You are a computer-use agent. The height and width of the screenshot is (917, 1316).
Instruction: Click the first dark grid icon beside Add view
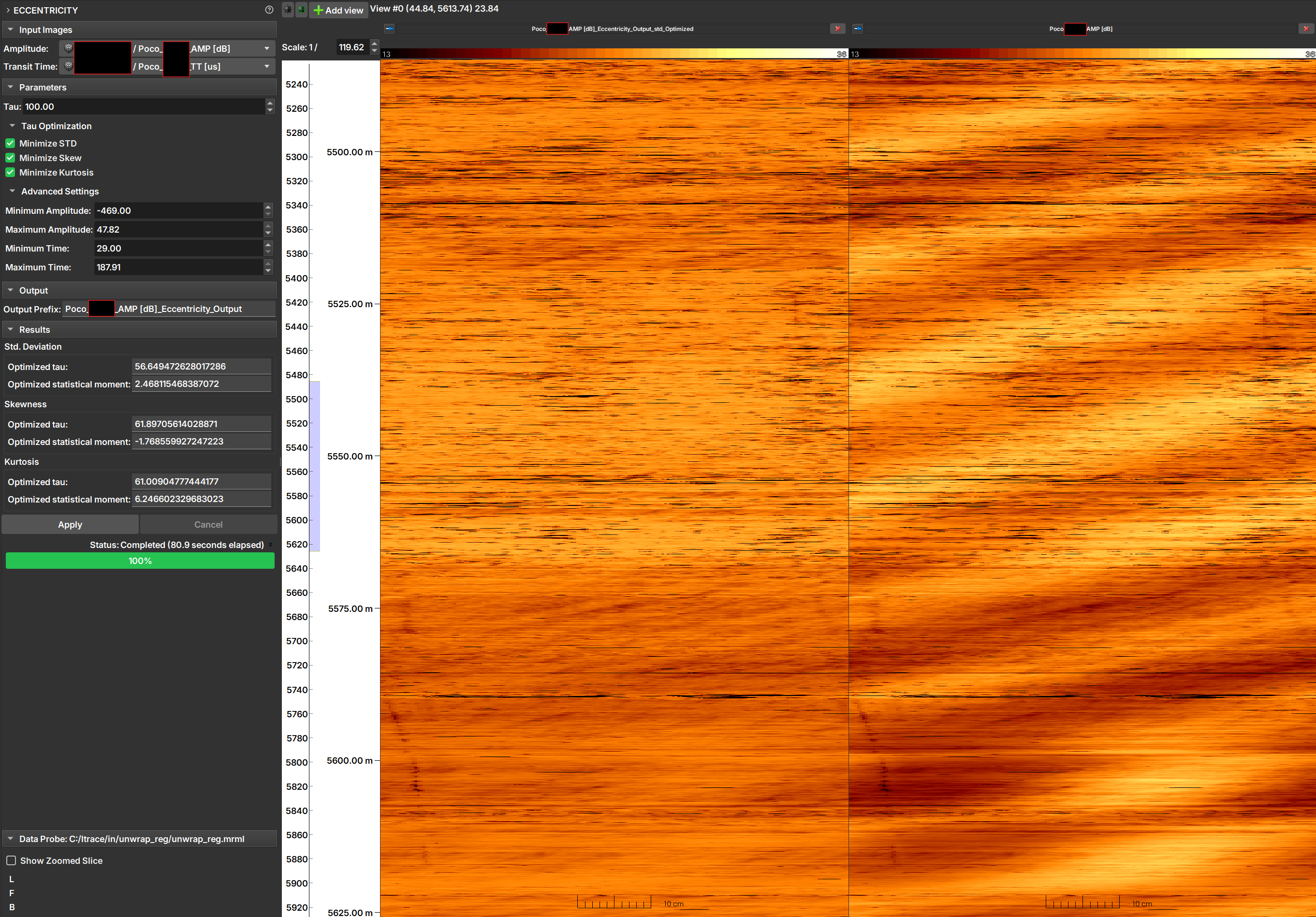coord(288,9)
